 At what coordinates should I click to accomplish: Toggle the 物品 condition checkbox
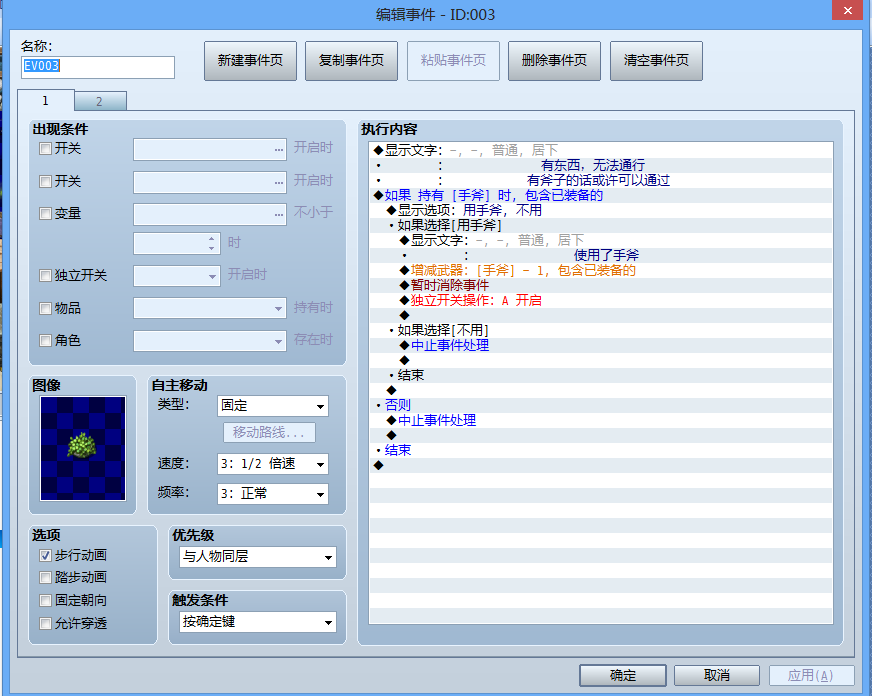click(46, 309)
